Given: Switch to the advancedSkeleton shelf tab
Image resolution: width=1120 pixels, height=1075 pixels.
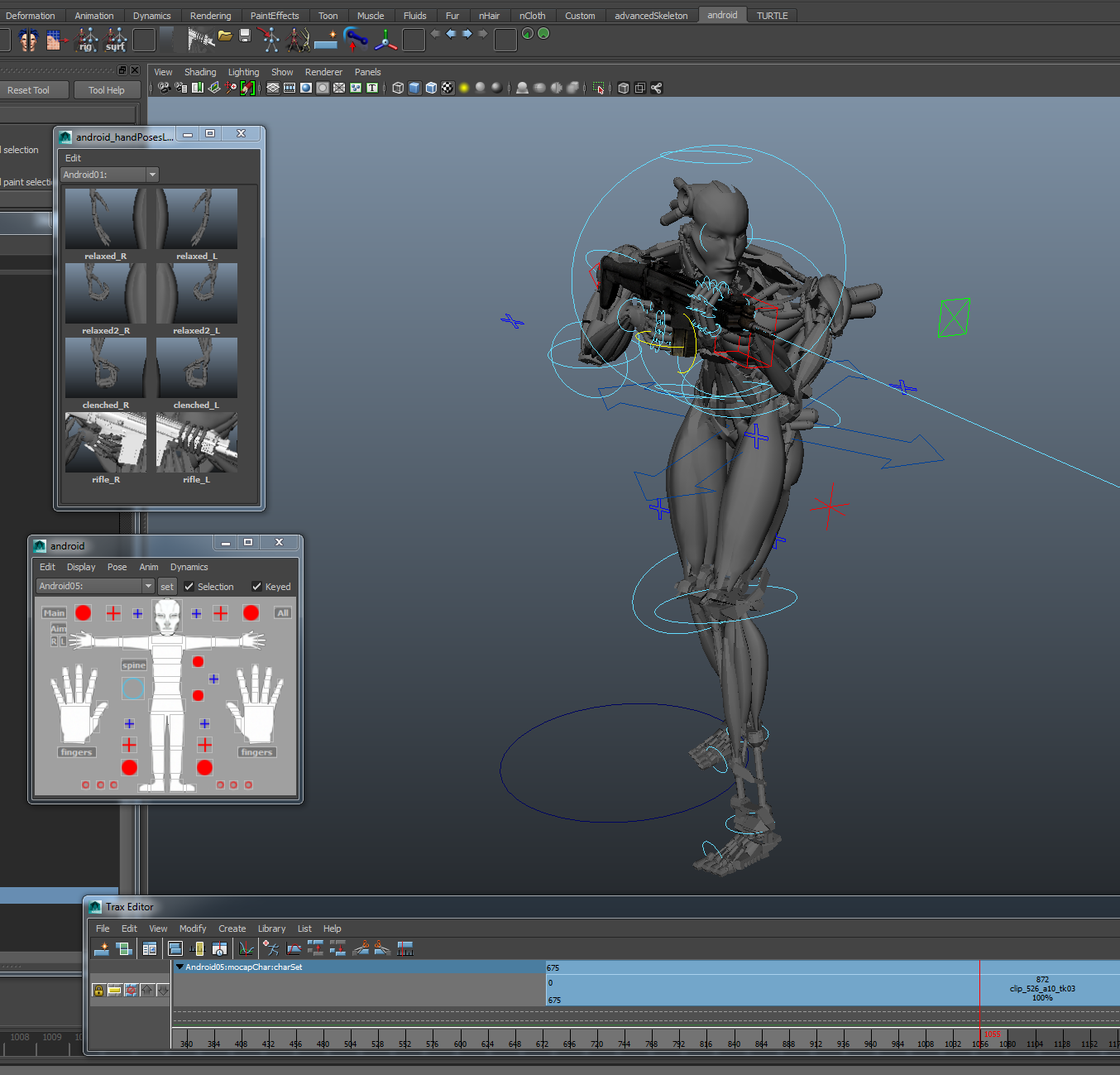Looking at the screenshot, I should point(651,16).
